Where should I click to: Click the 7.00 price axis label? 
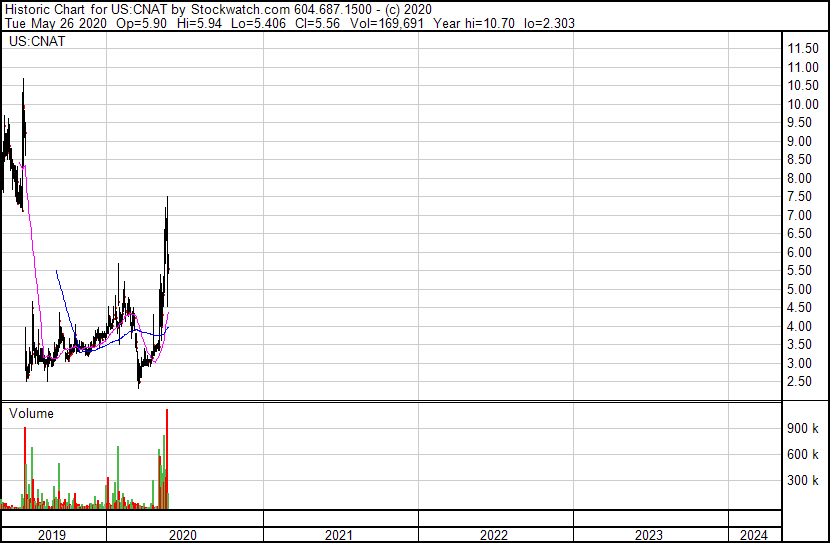(799, 215)
